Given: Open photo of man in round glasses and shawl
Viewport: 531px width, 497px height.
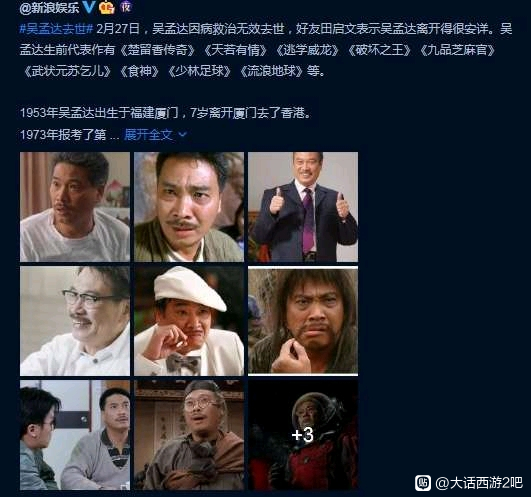Looking at the screenshot, I should point(189,435).
